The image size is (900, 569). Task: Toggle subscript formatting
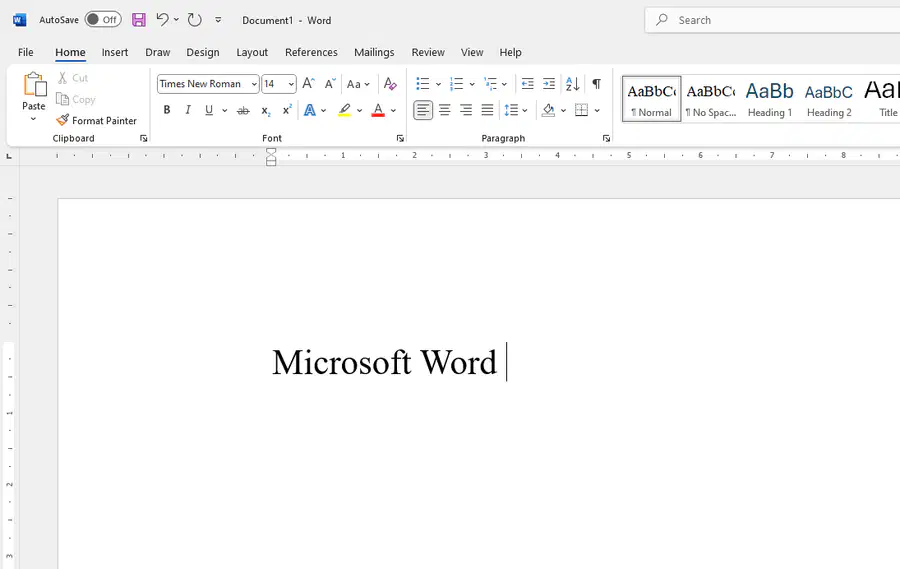tap(265, 110)
